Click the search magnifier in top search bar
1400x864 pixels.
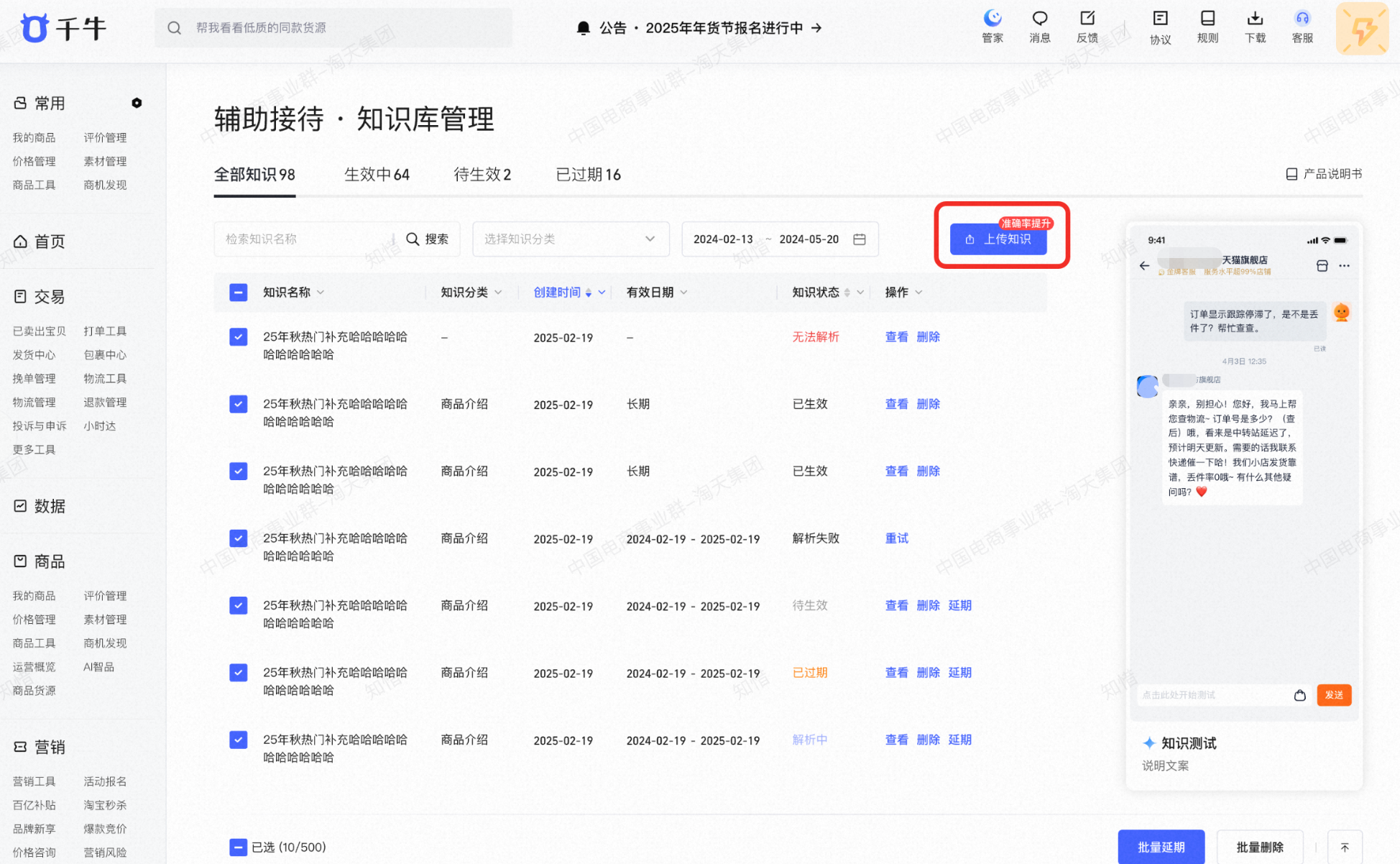(174, 27)
